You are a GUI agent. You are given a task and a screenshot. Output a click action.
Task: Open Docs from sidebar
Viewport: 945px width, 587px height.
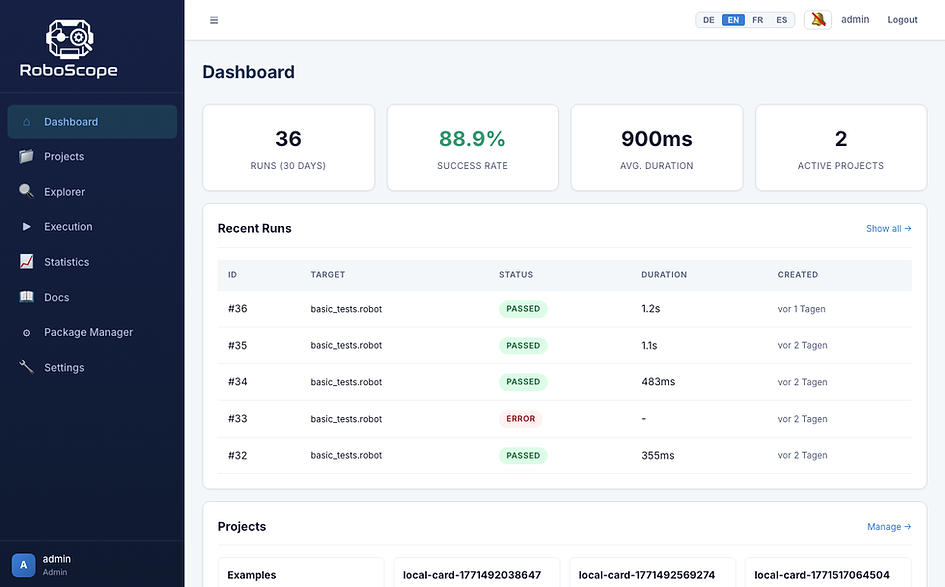coord(92,297)
